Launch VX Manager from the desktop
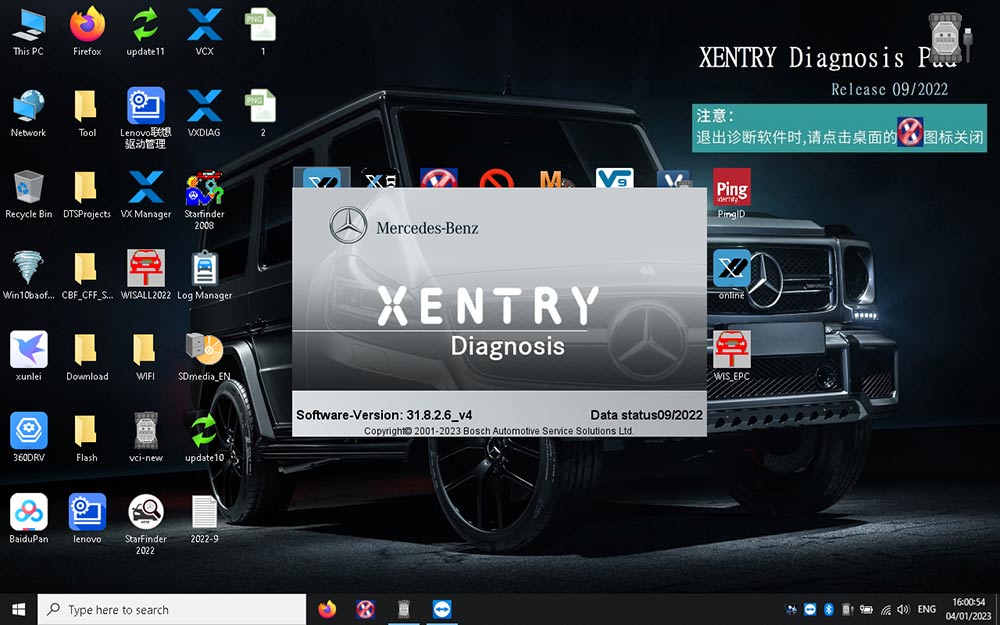The width and height of the screenshot is (1000, 625). [145, 195]
